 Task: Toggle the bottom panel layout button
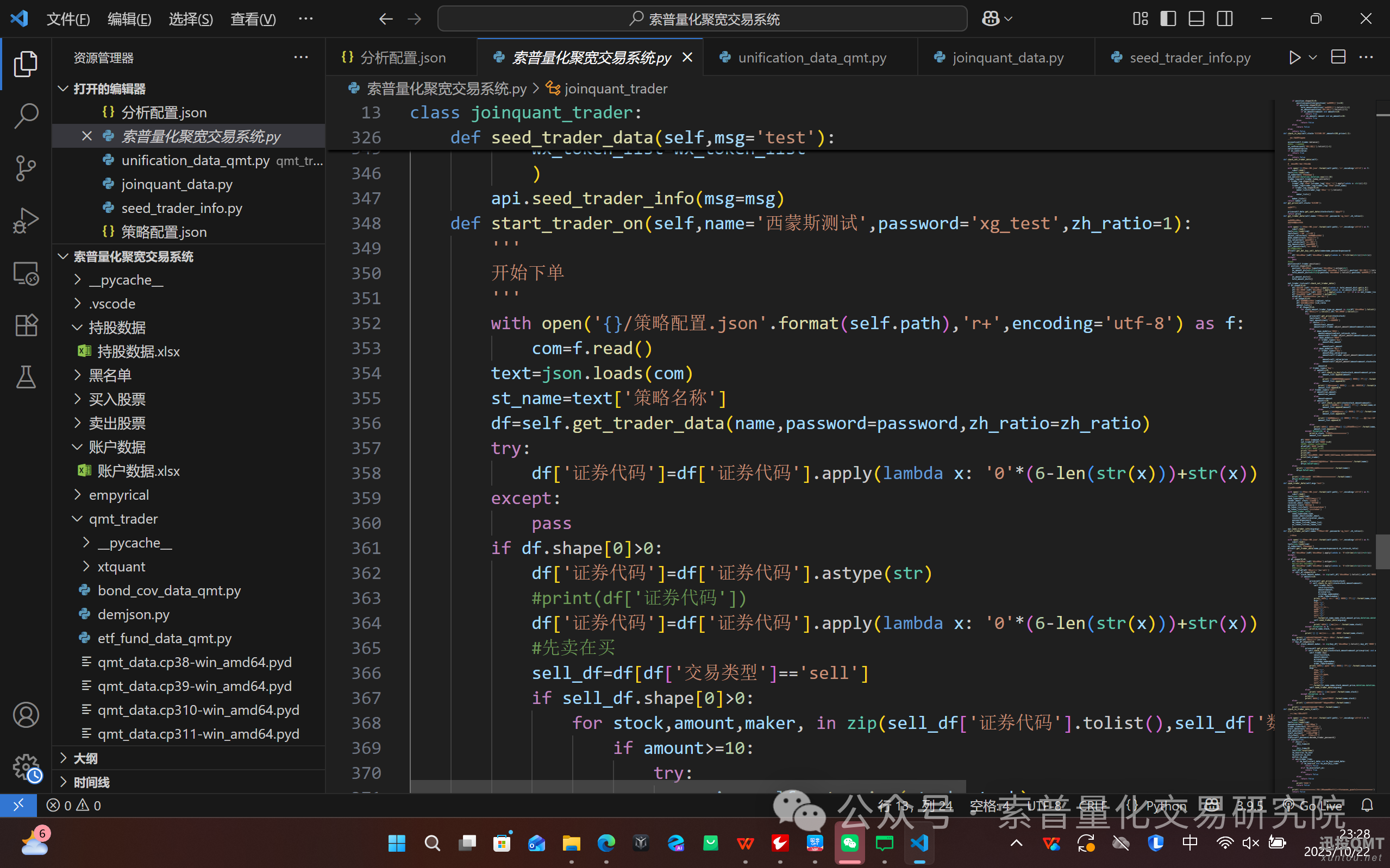1196,19
